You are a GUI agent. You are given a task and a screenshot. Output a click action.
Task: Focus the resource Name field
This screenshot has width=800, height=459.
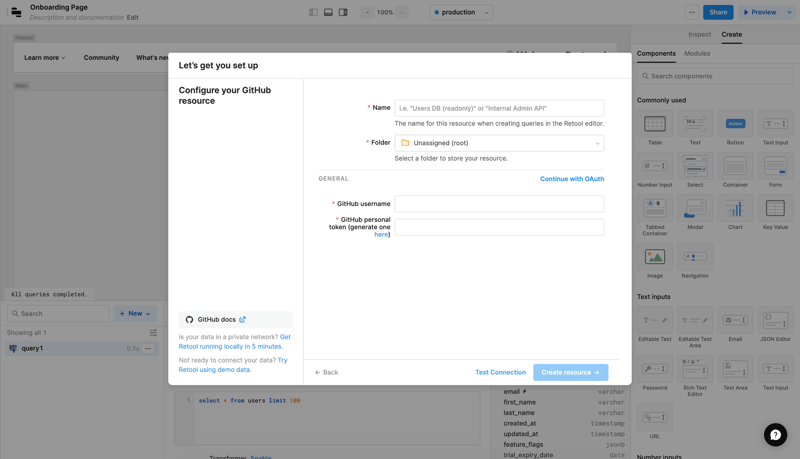499,108
